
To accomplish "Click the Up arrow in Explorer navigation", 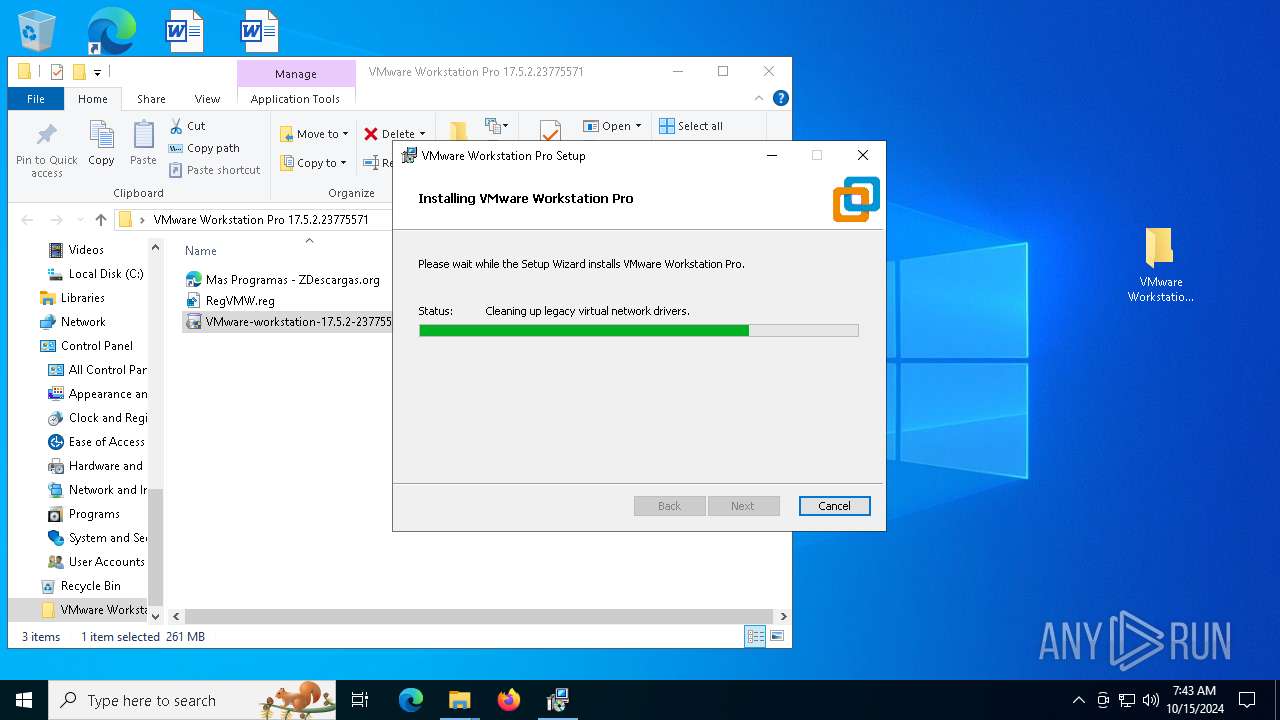I will click(x=100, y=220).
